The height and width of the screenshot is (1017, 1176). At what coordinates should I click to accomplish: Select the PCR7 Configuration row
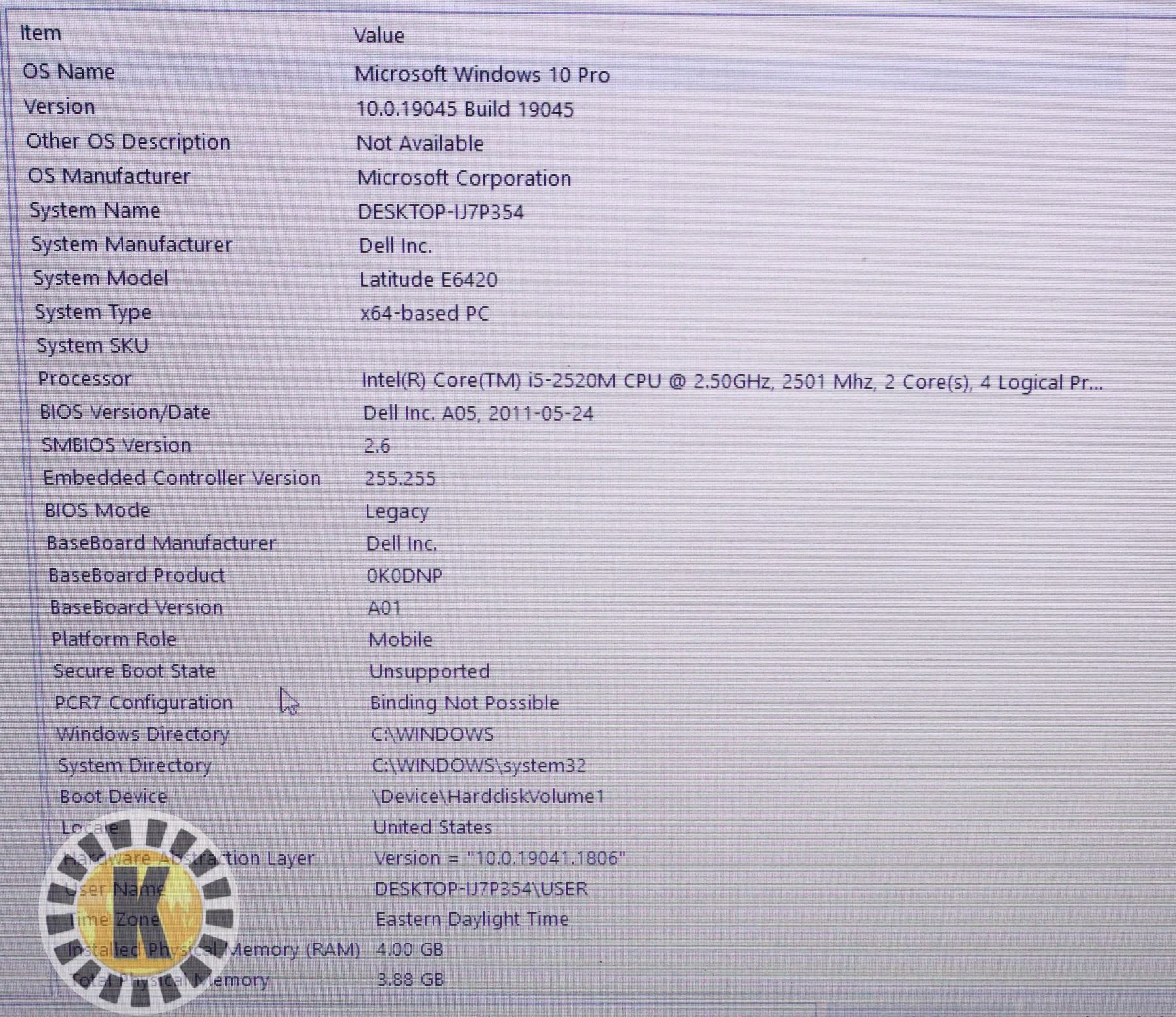pos(144,703)
